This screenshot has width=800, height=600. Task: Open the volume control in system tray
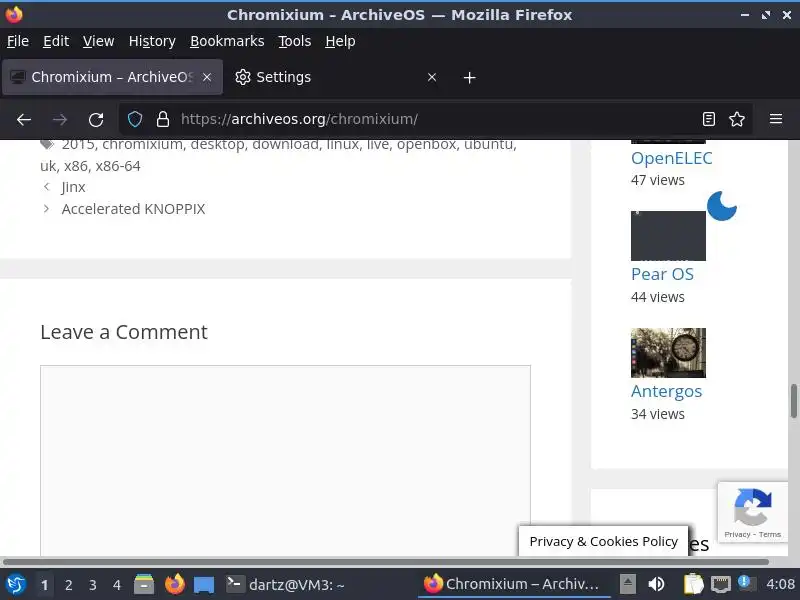click(x=656, y=584)
